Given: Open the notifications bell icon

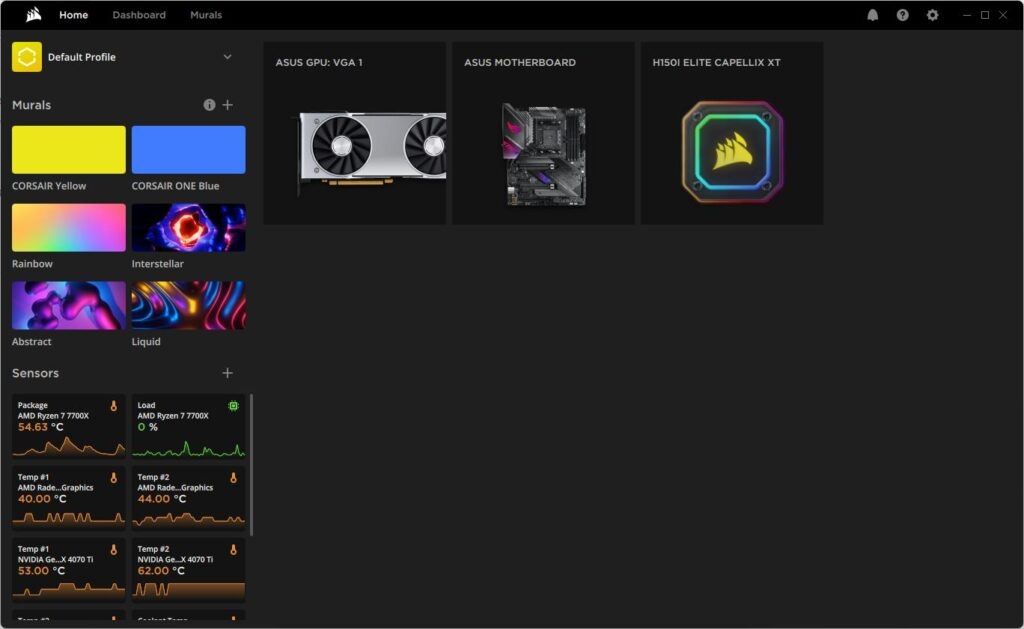Looking at the screenshot, I should coord(872,15).
